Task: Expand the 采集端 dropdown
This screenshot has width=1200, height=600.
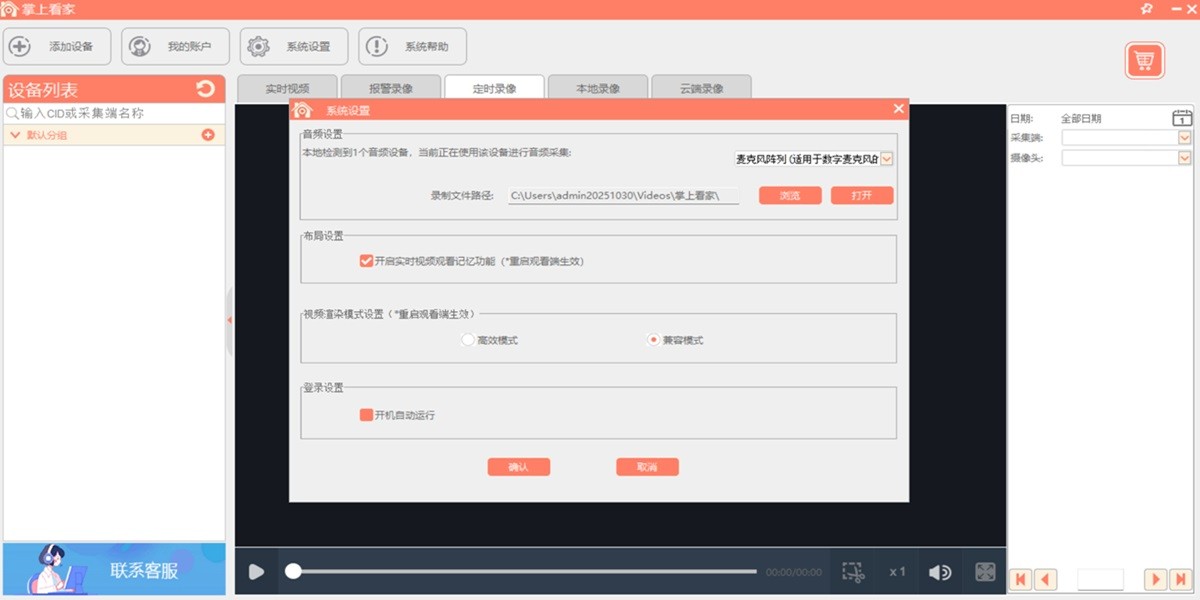Action: (1185, 138)
